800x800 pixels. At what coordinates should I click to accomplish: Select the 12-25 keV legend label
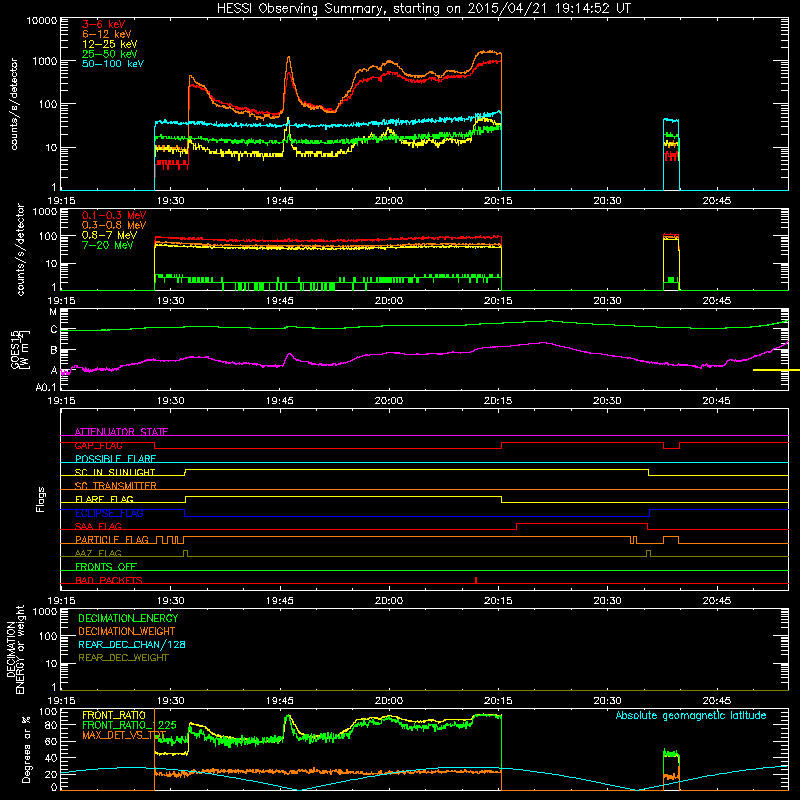click(110, 44)
